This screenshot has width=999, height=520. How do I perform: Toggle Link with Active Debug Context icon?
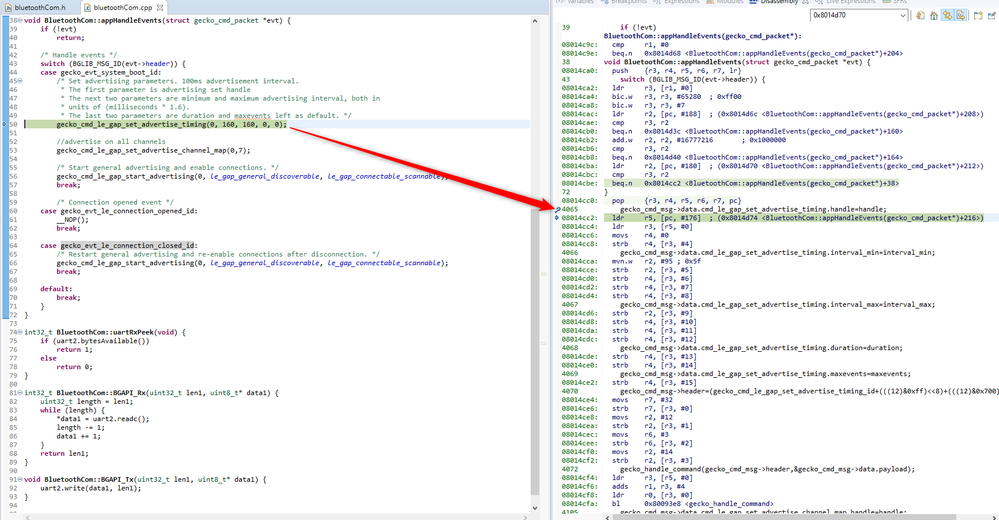tap(947, 15)
